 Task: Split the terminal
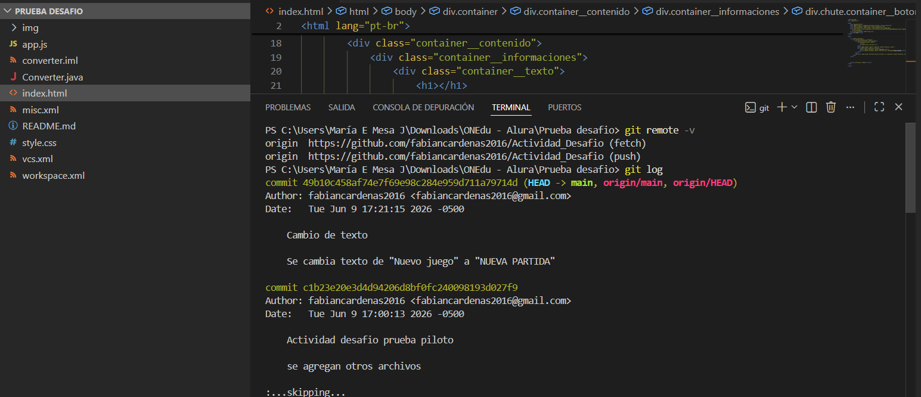click(811, 107)
